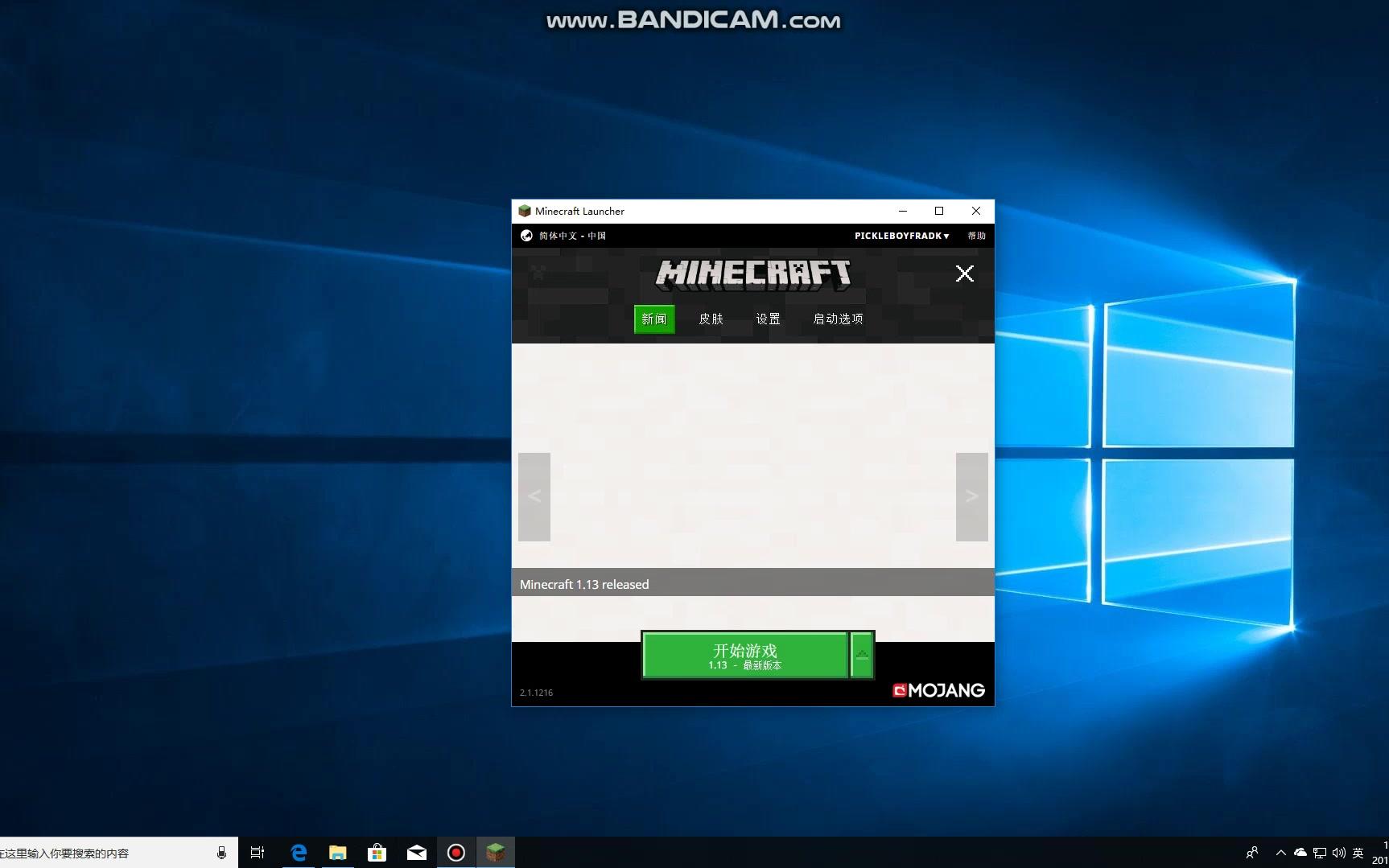Open the Minecraft 1.13 released news item
Screen dimensions: 1389x868
[x=753, y=584]
